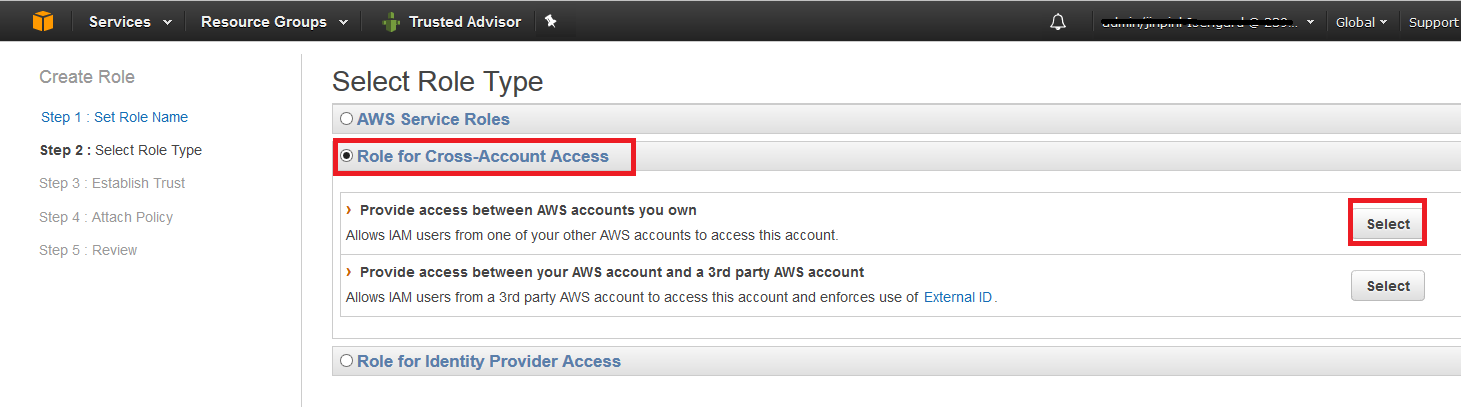Click the pushpin icon in navbar
The width and height of the screenshot is (1461, 407).
(551, 21)
